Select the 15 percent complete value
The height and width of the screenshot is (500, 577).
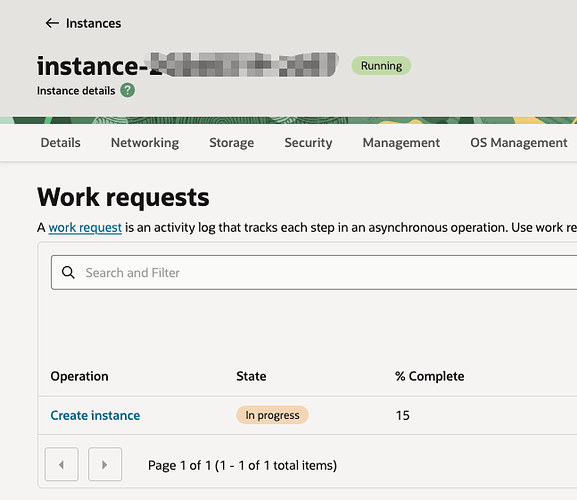(x=403, y=415)
